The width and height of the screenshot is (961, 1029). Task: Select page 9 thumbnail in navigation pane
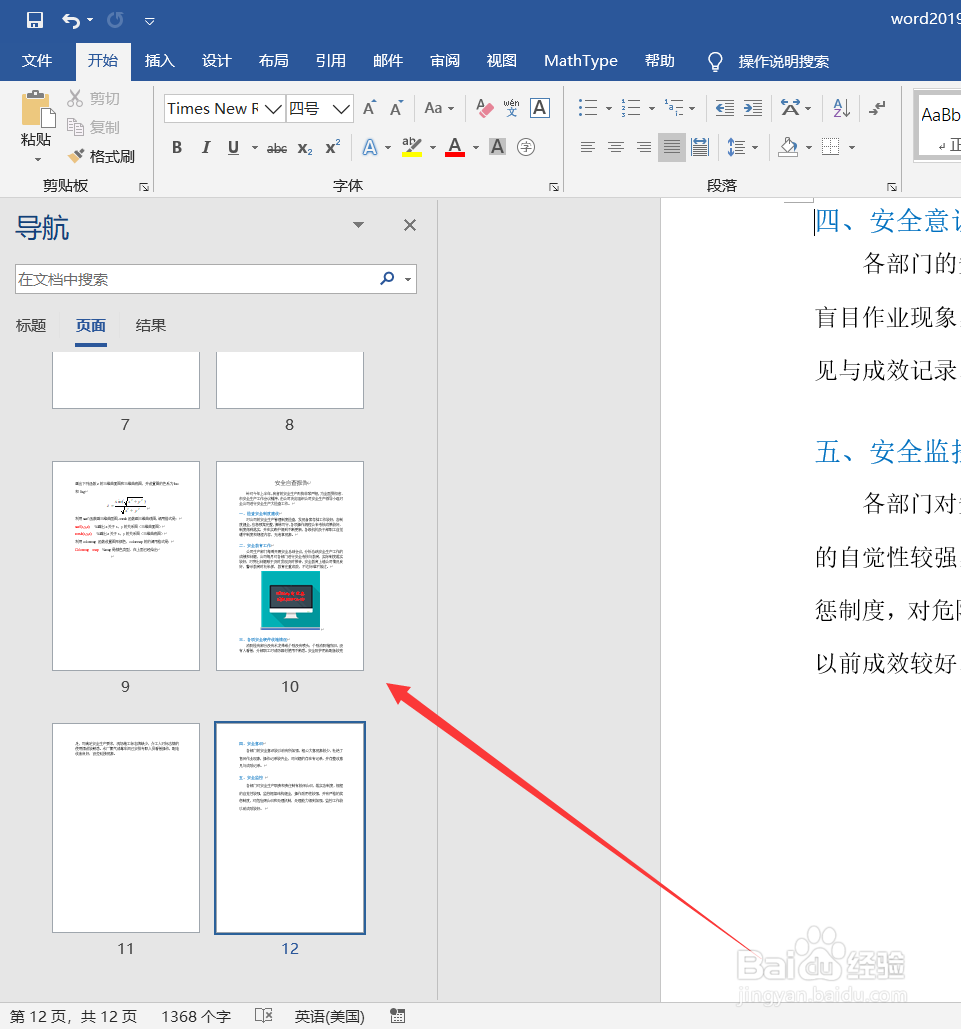click(125, 565)
